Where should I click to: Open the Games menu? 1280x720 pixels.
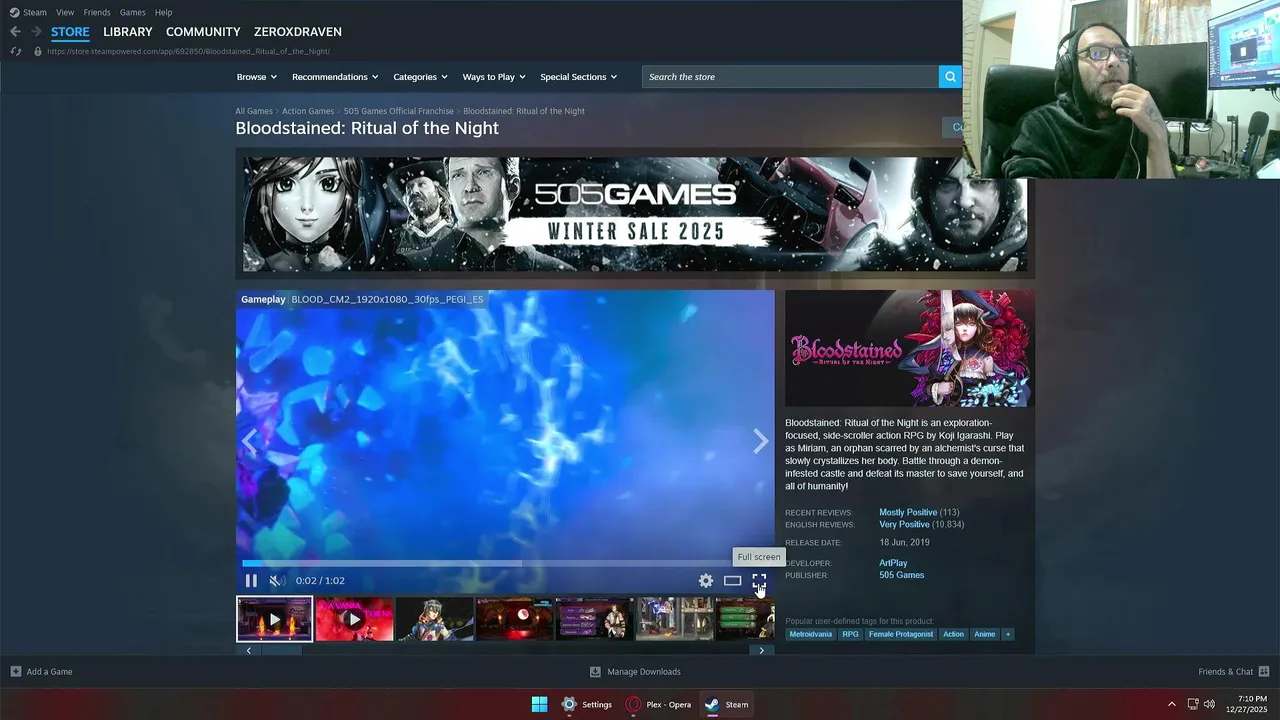pyautogui.click(x=133, y=12)
